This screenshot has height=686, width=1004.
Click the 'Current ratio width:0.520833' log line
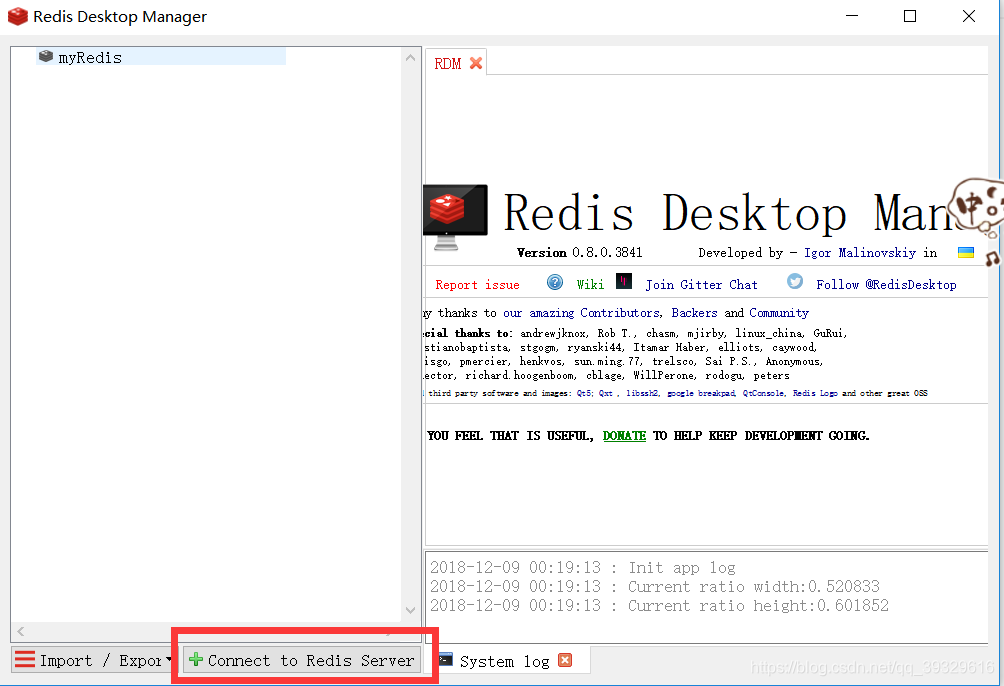(x=654, y=586)
